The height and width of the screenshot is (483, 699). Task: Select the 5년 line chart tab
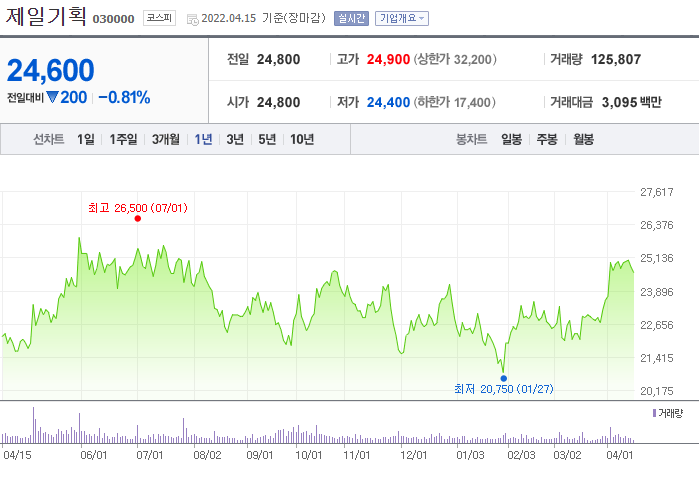[x=267, y=139]
